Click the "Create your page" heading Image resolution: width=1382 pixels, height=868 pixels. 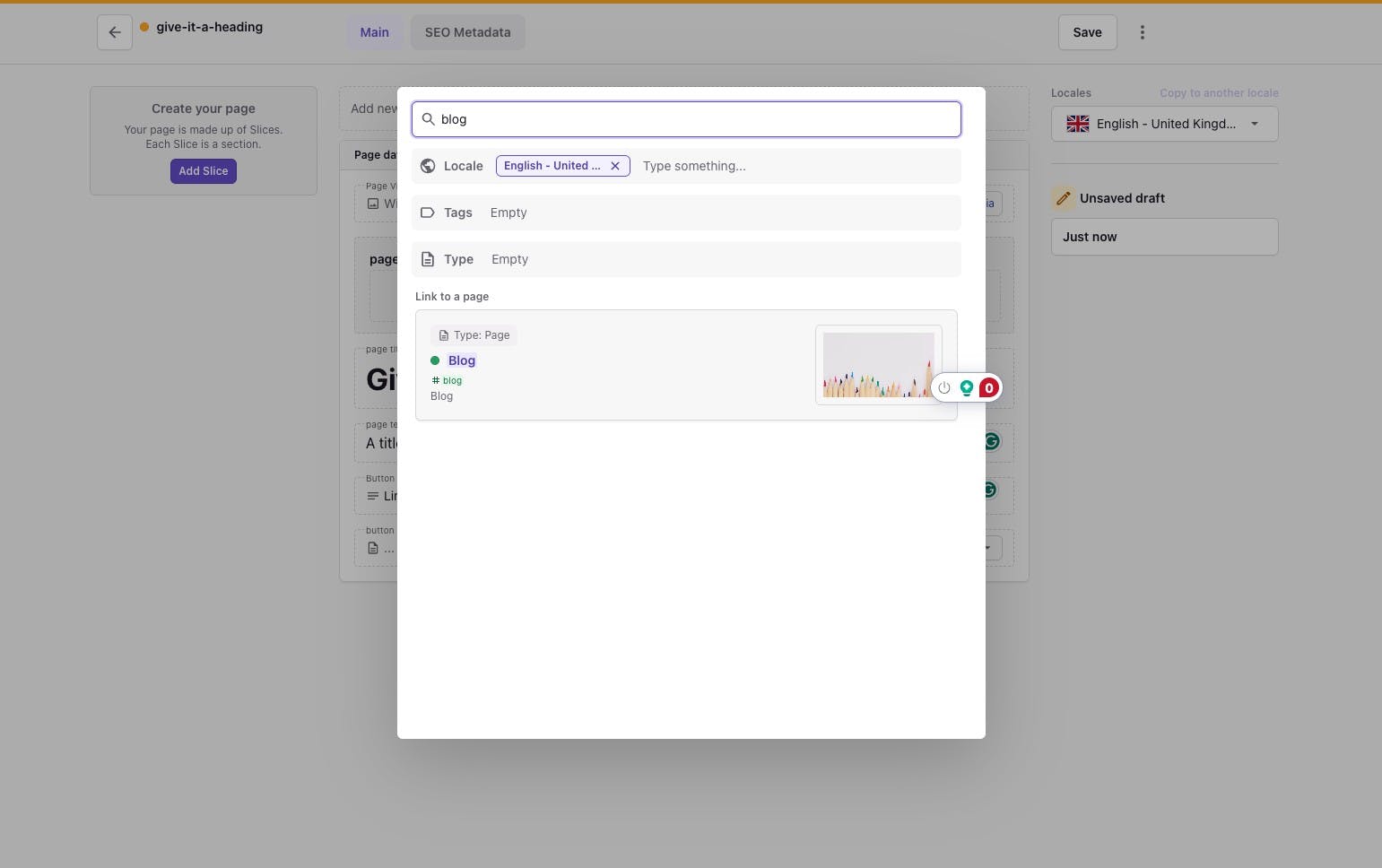point(204,108)
